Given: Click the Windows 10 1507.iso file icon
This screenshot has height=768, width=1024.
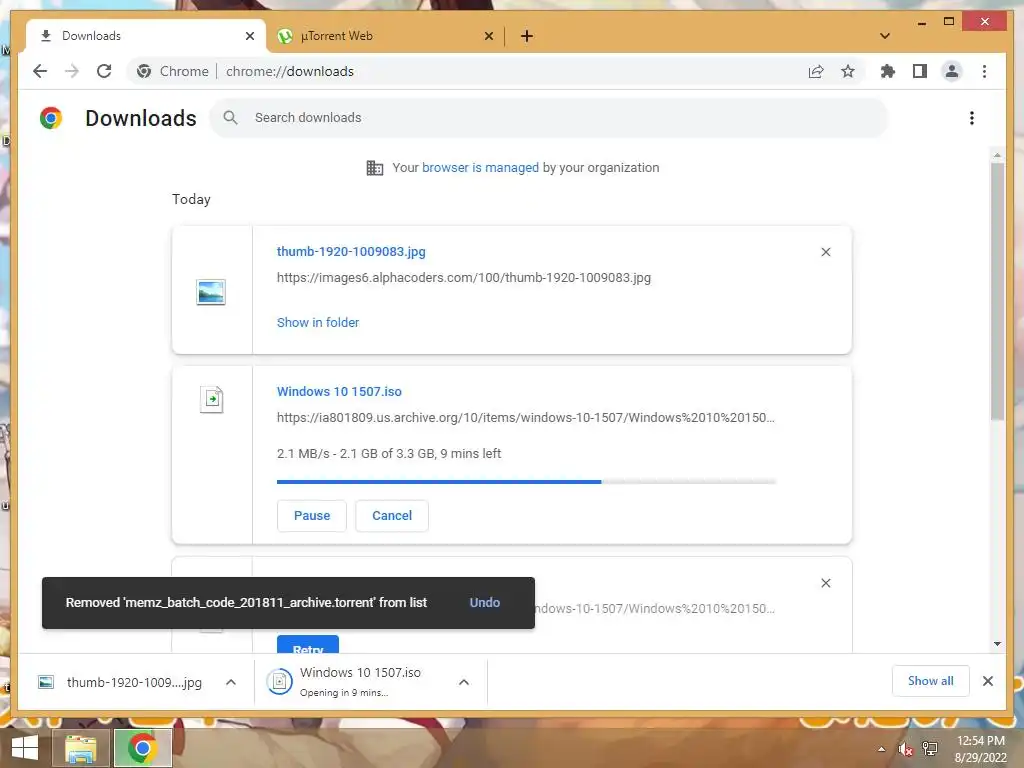Looking at the screenshot, I should click(211, 399).
